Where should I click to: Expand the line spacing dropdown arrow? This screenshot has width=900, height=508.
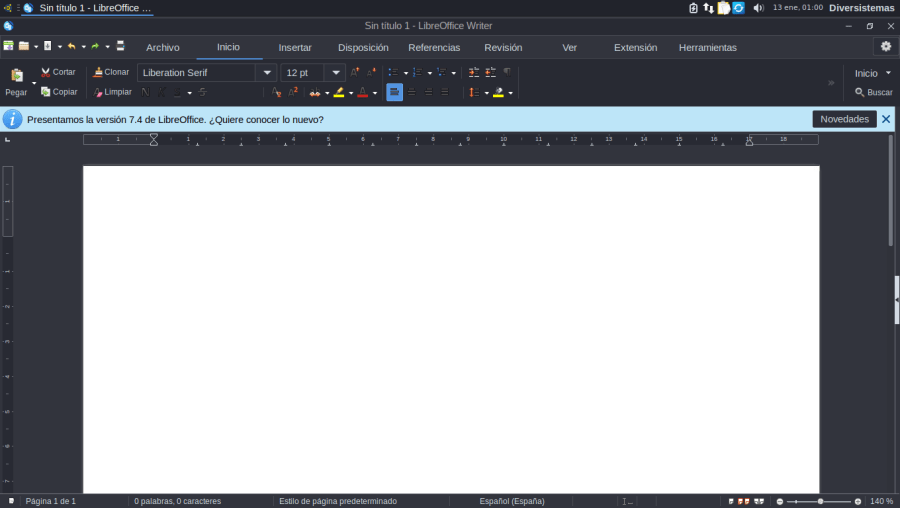(486, 93)
